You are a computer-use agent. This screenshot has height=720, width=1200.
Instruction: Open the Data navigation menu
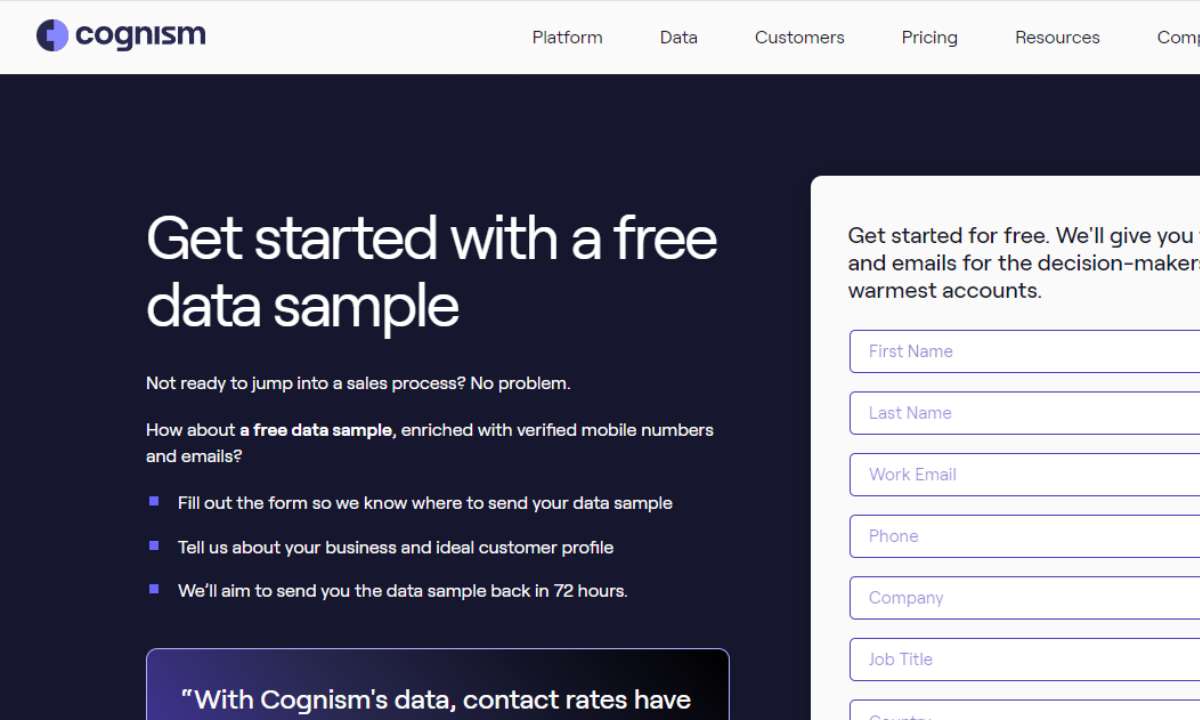[678, 38]
